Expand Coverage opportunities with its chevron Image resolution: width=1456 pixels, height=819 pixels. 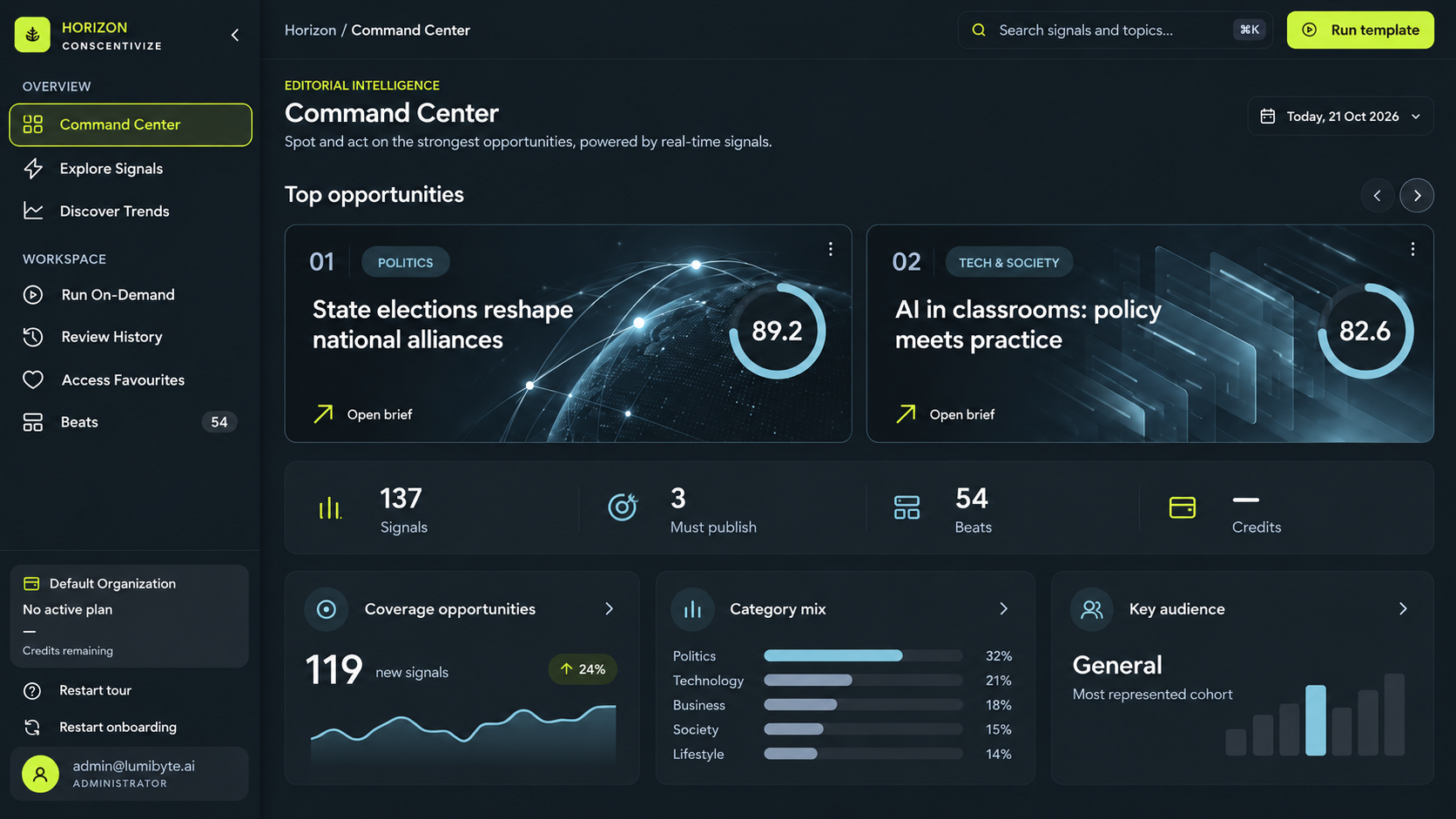(609, 609)
